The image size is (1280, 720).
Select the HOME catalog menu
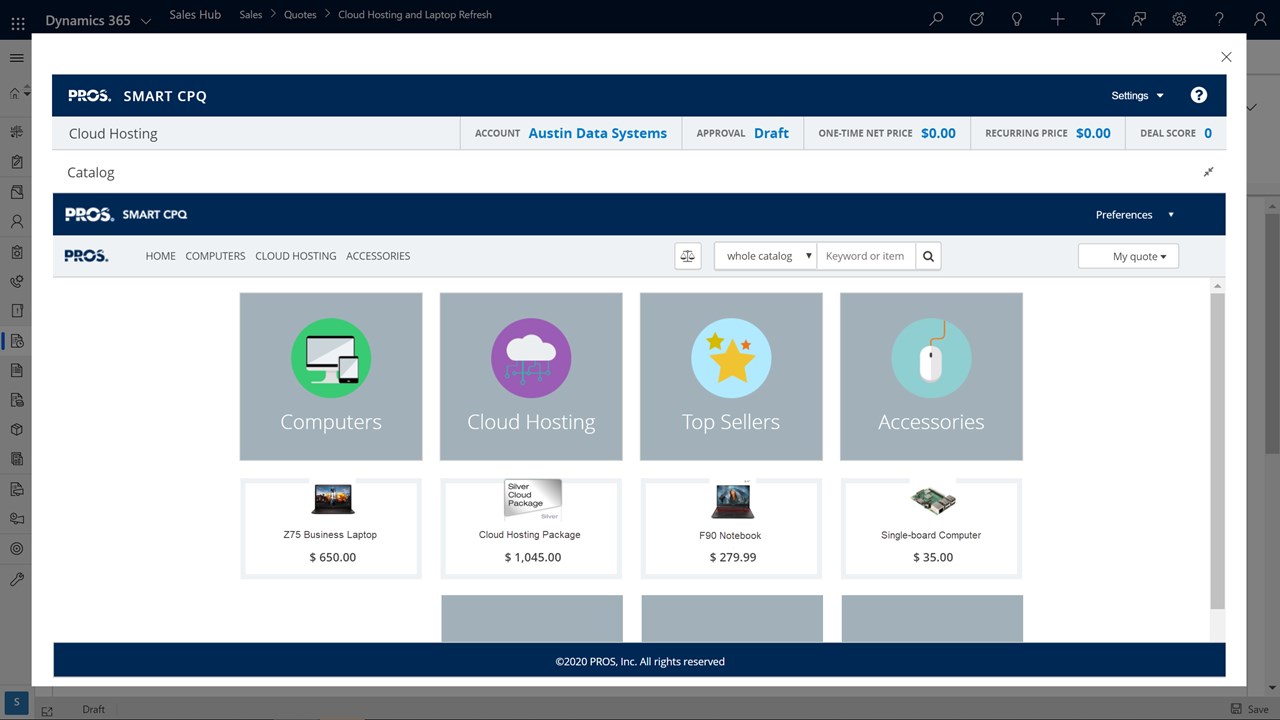click(160, 256)
